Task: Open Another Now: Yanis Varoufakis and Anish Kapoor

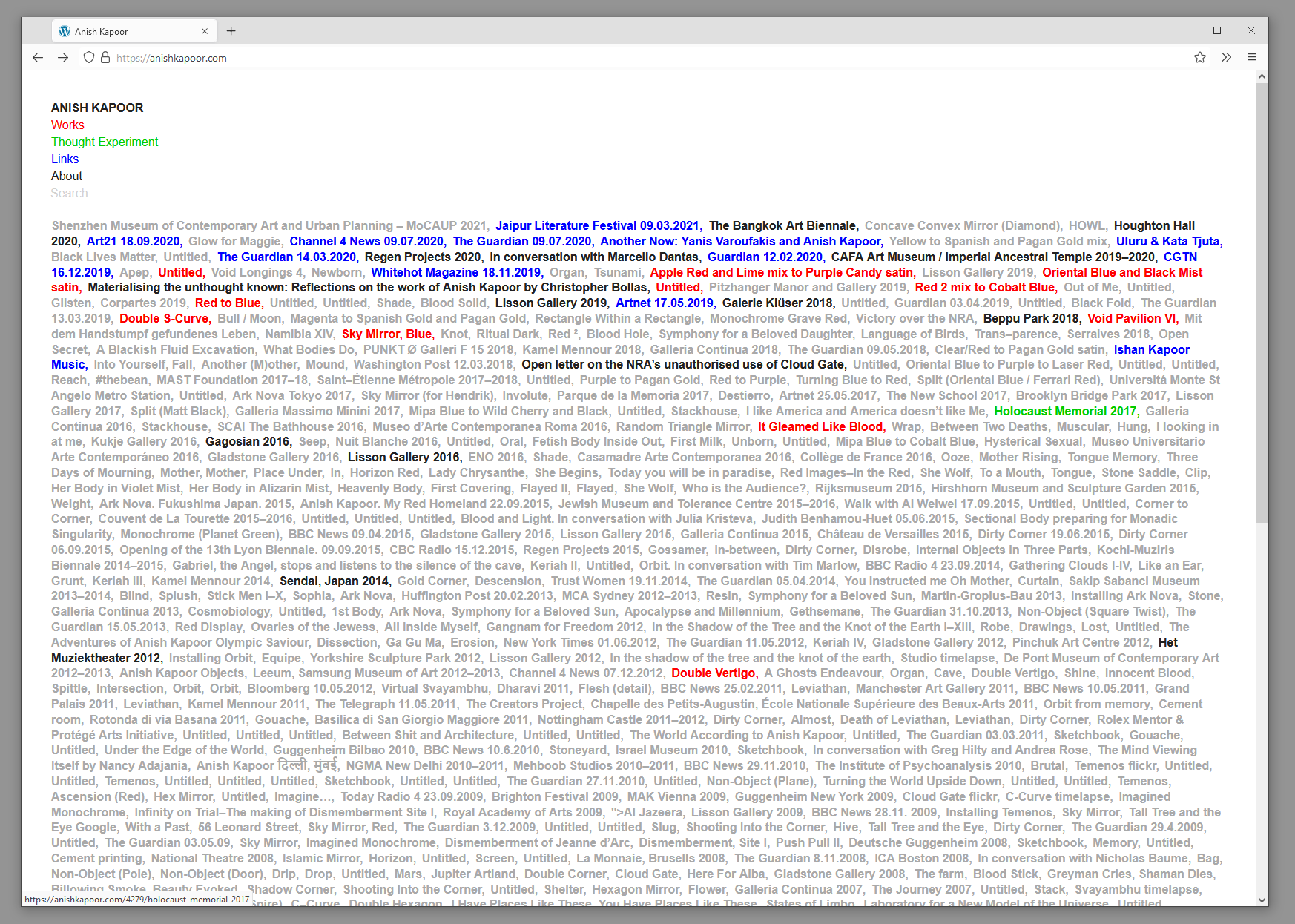Action: tap(741, 241)
